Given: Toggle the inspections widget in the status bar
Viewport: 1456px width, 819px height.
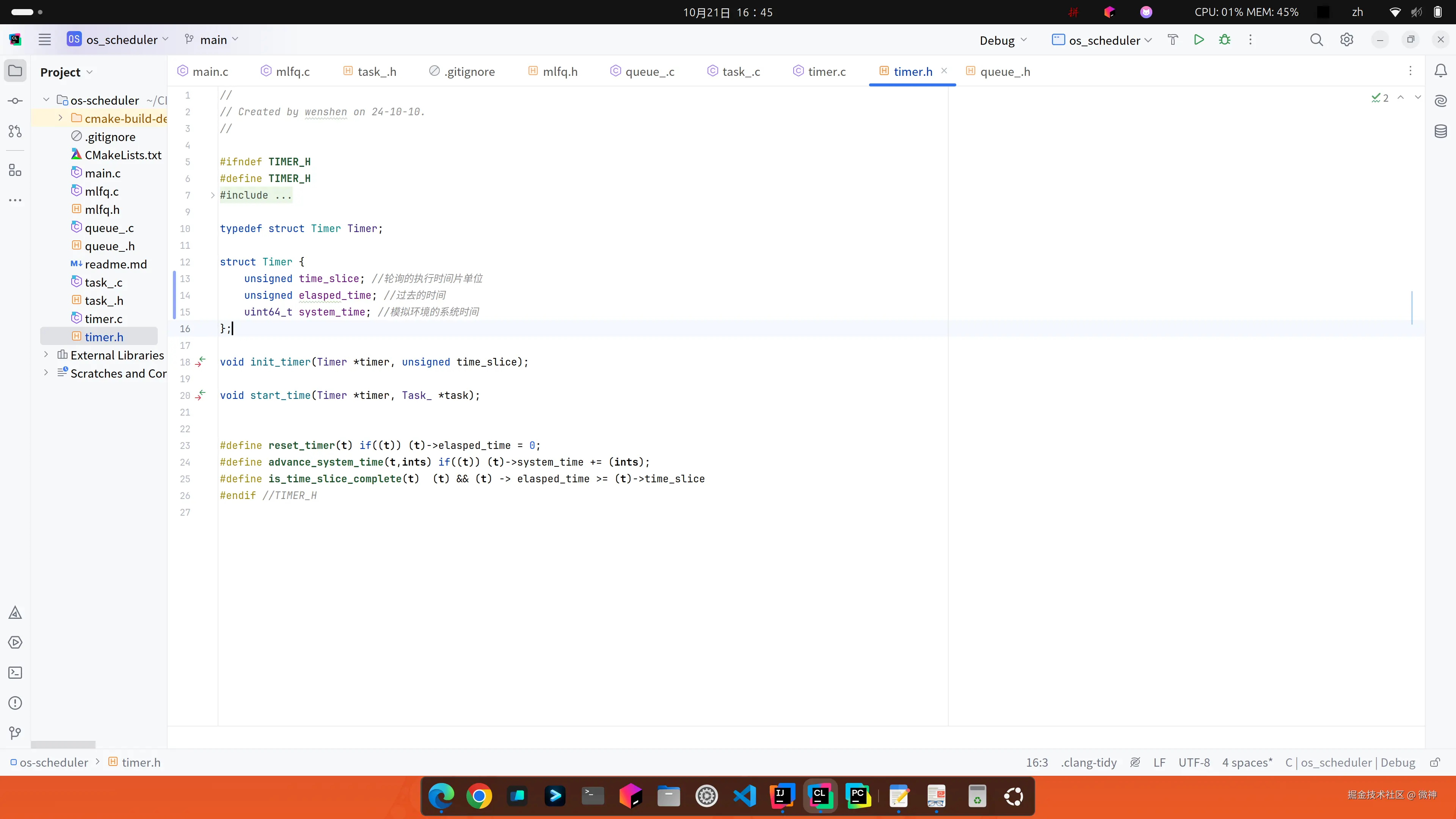Looking at the screenshot, I should pyautogui.click(x=1135, y=763).
